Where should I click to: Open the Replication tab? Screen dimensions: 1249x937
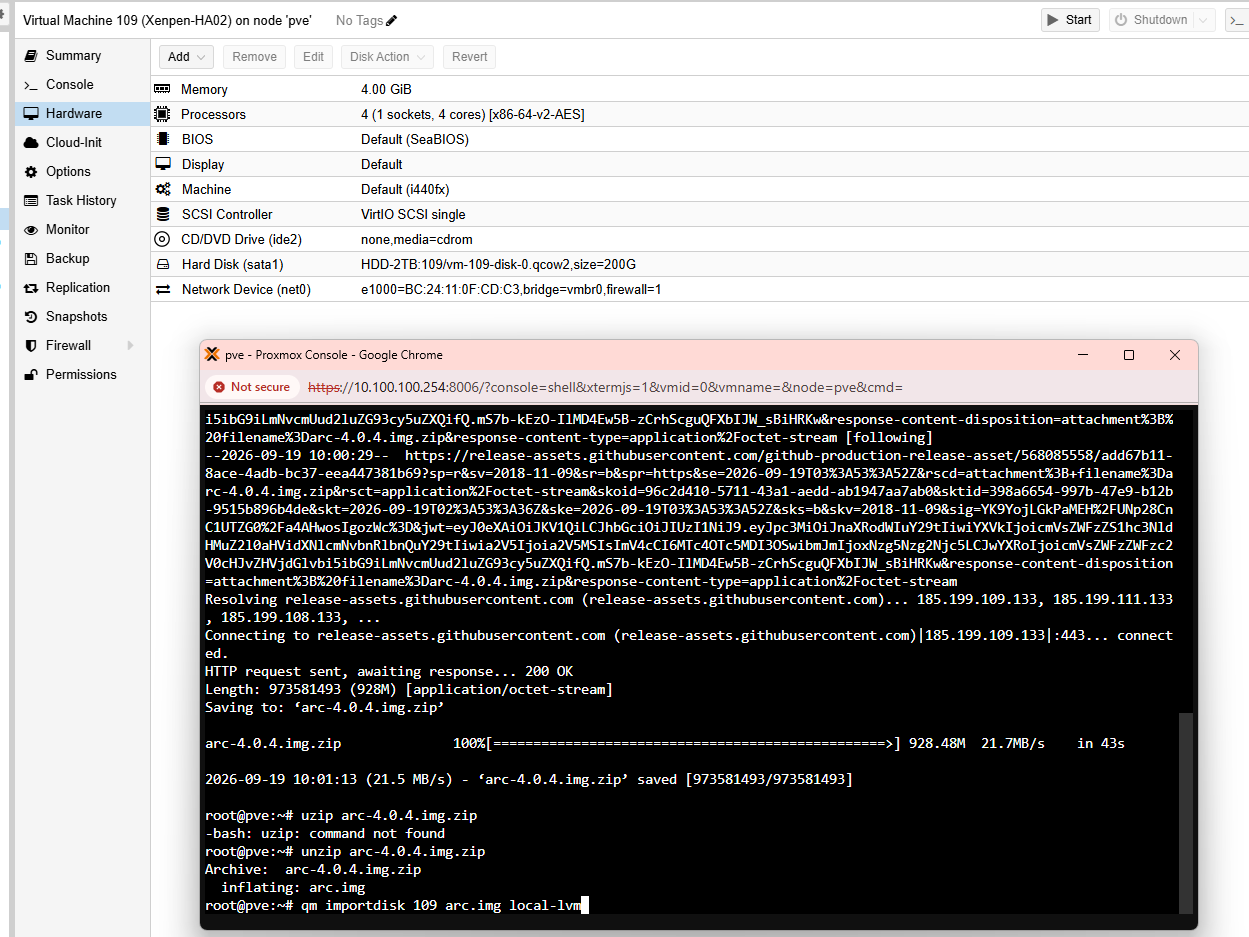pos(82,288)
